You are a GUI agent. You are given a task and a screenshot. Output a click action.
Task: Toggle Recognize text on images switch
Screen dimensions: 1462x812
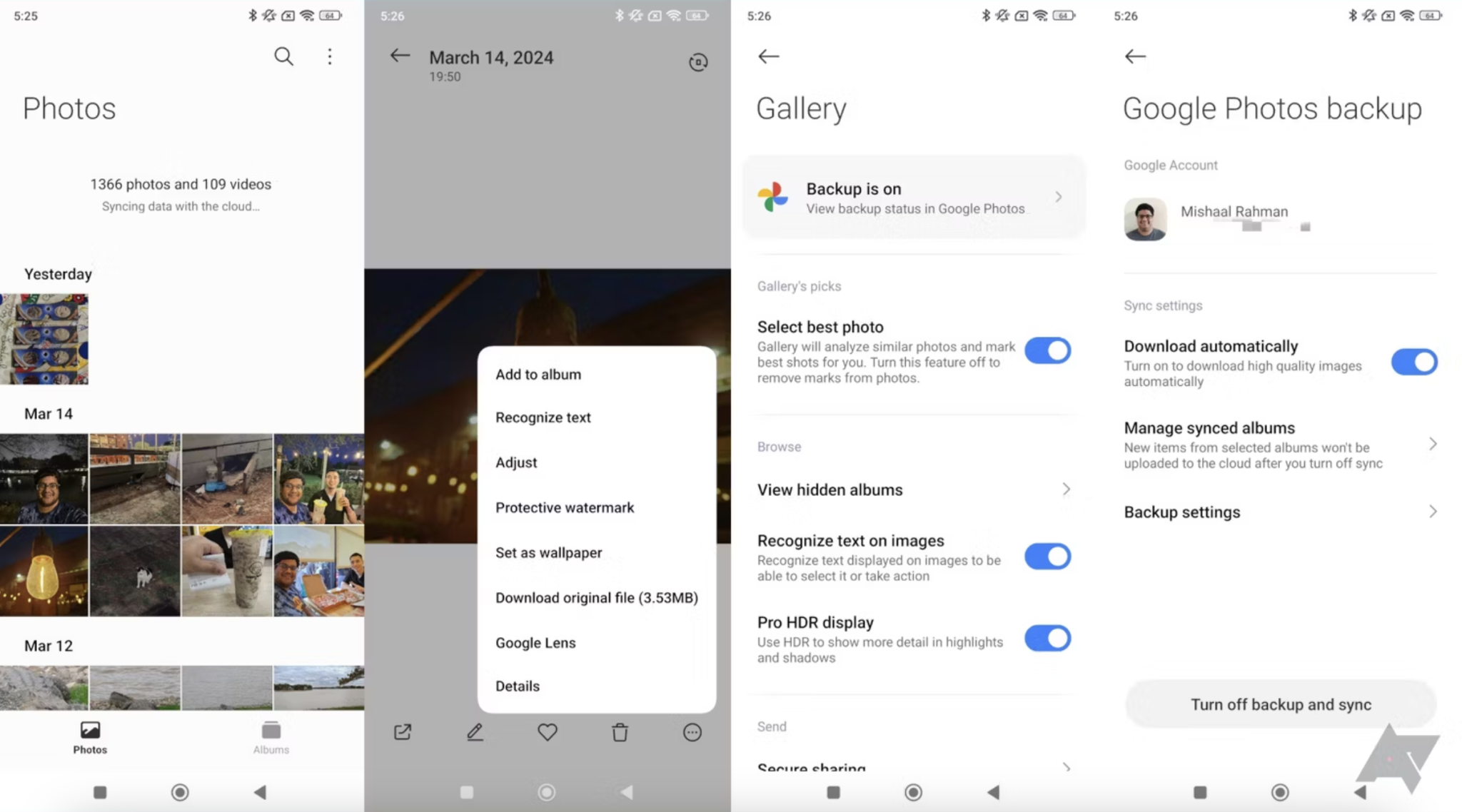1047,557
